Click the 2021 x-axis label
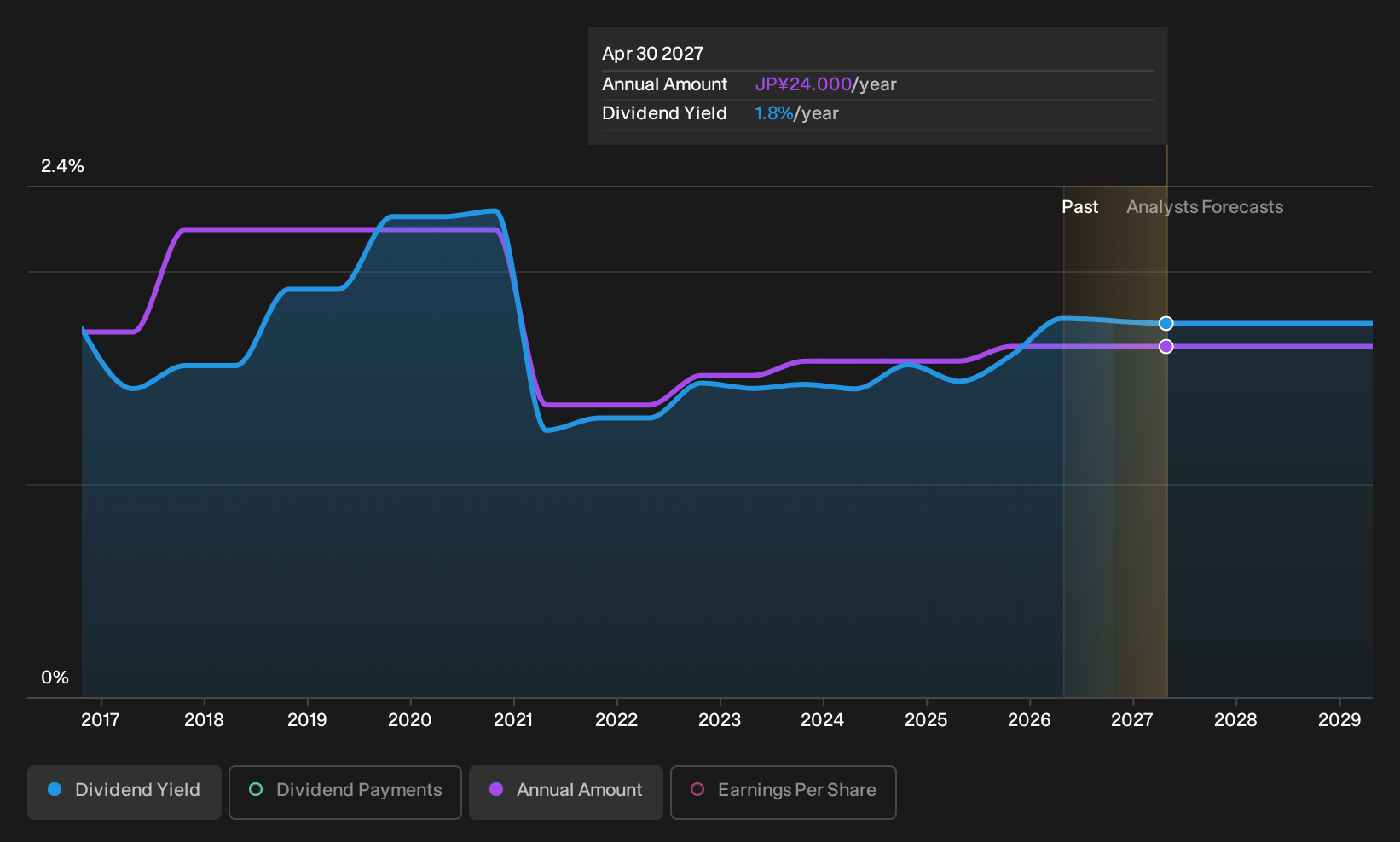Viewport: 1400px width, 842px height. pyautogui.click(x=513, y=720)
